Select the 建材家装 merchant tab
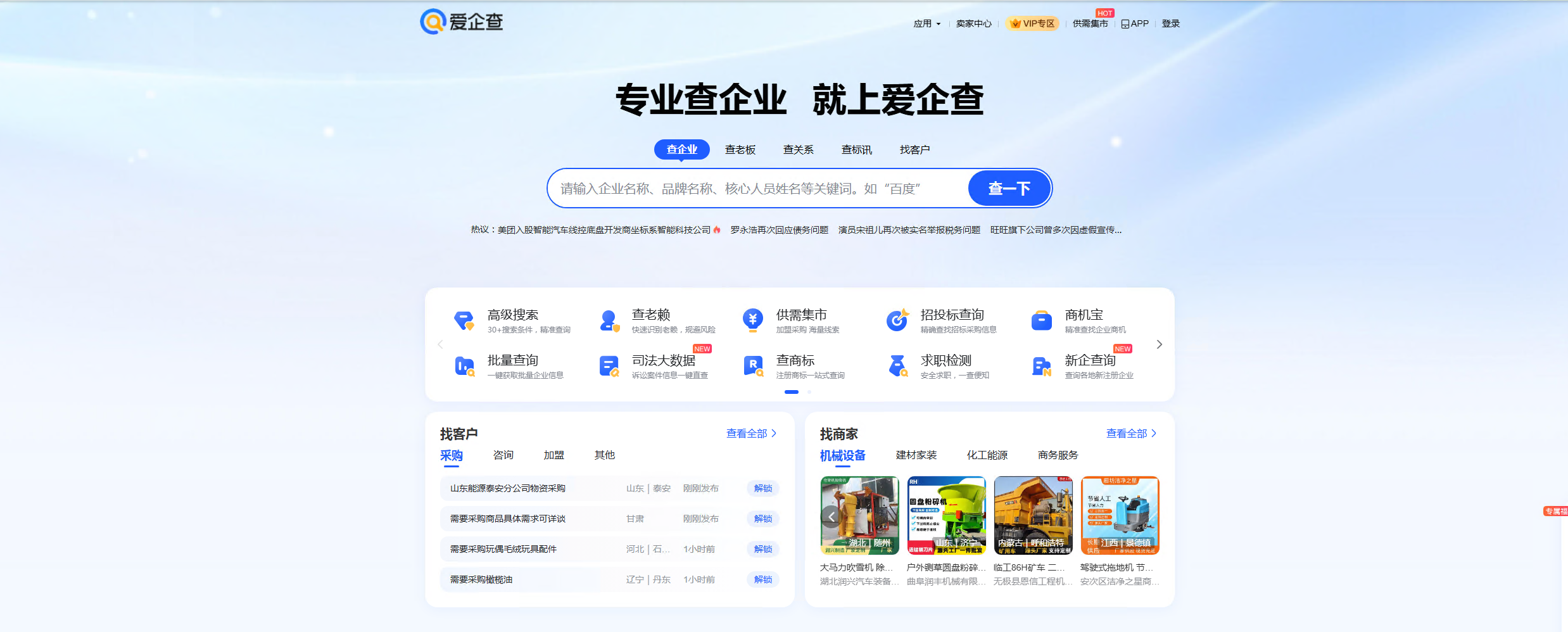The image size is (1568, 632). [916, 455]
